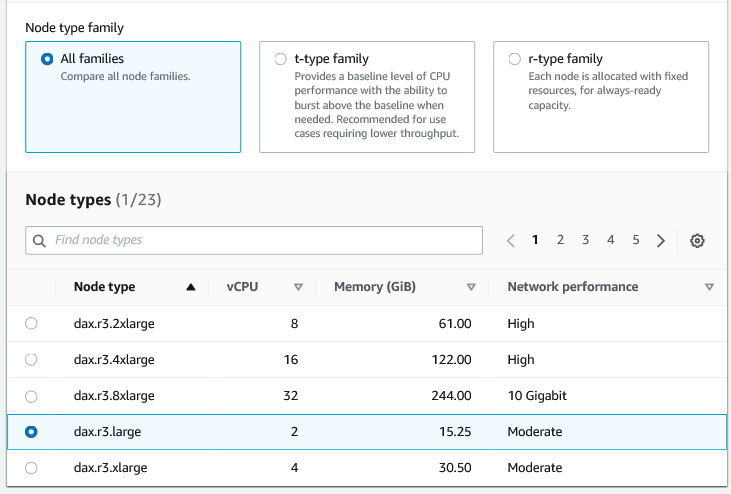
Task: Choose the dax.r3.2xlarge node type
Action: (31, 323)
